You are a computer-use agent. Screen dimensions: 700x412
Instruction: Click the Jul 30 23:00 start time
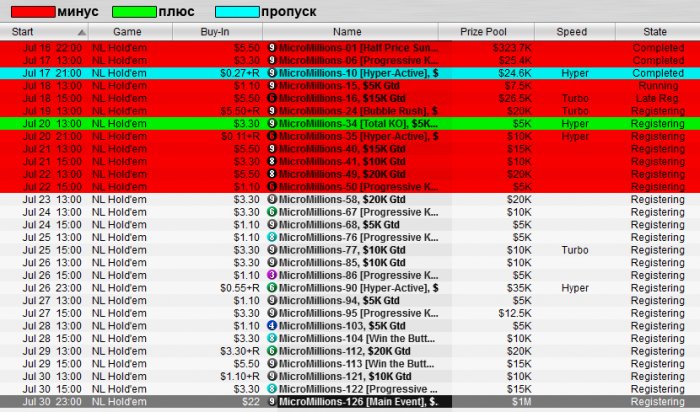[52, 402]
